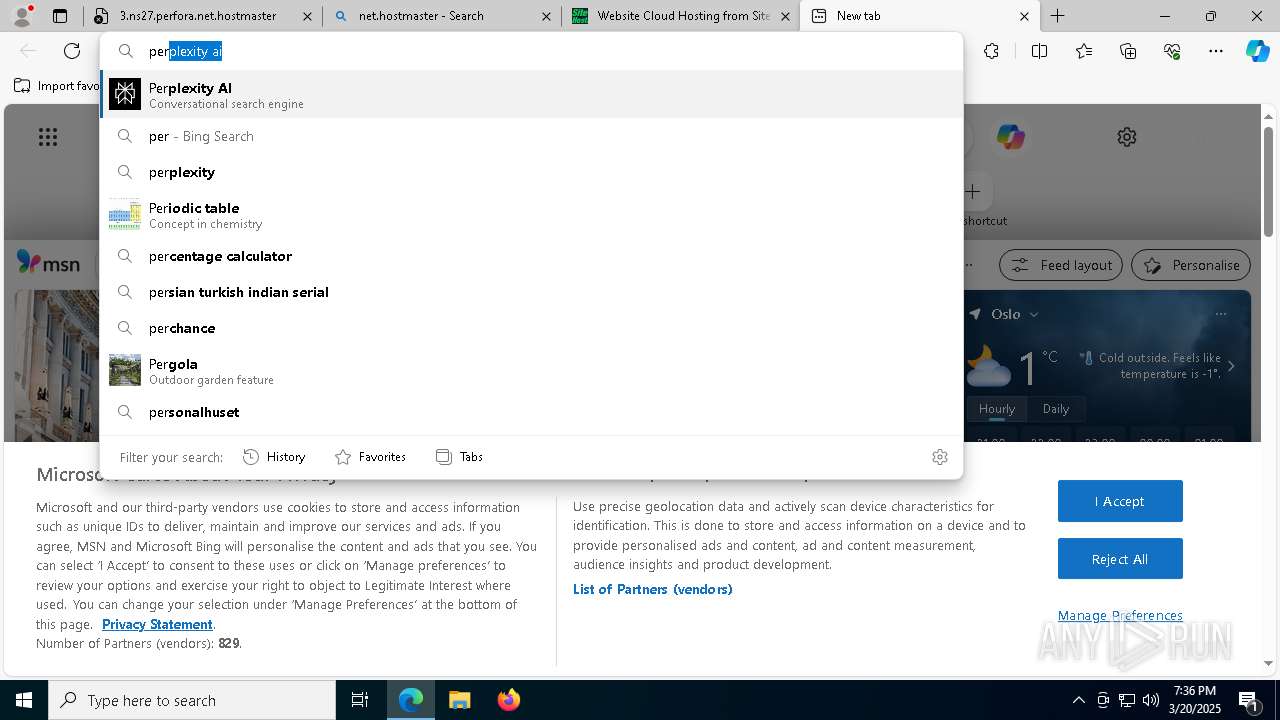Close the New tab tab
The image size is (1280, 720).
point(1024,16)
